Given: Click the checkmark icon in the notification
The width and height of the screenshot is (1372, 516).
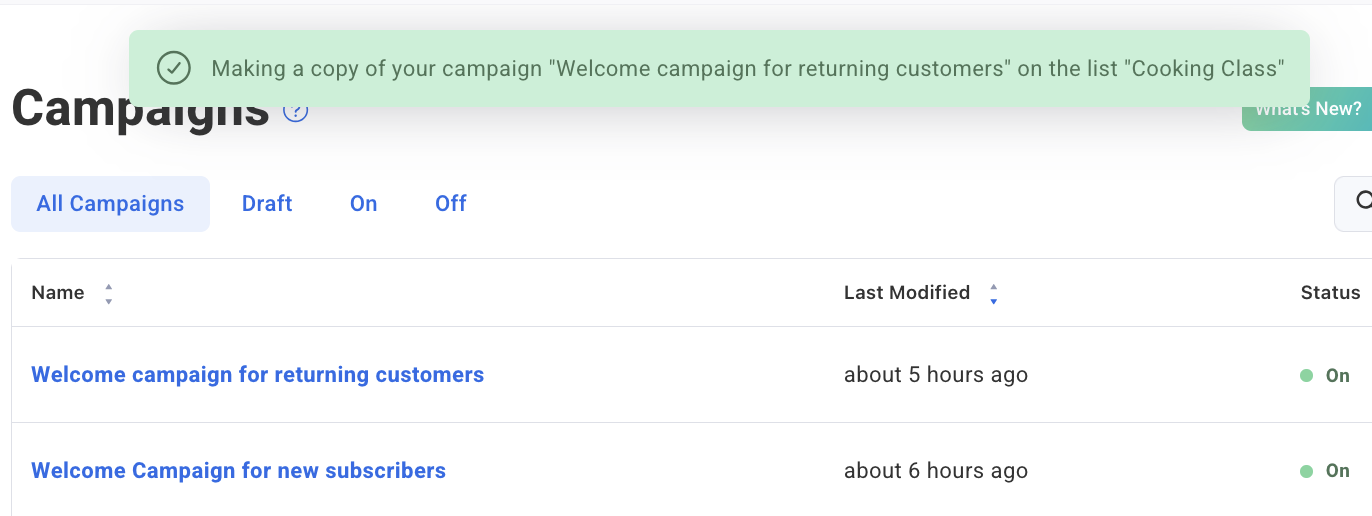Looking at the screenshot, I should coord(174,68).
